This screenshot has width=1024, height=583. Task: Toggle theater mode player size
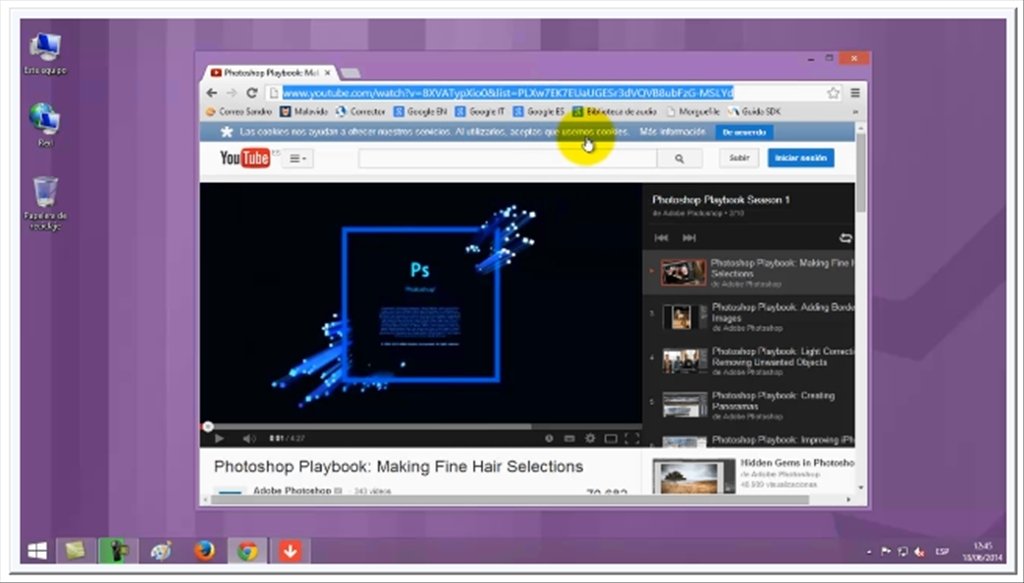611,438
